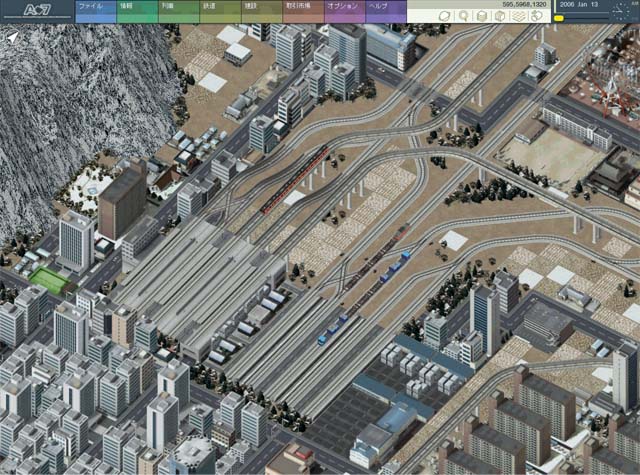Click the 2006 Jan 13 date display

[x=579, y=5]
